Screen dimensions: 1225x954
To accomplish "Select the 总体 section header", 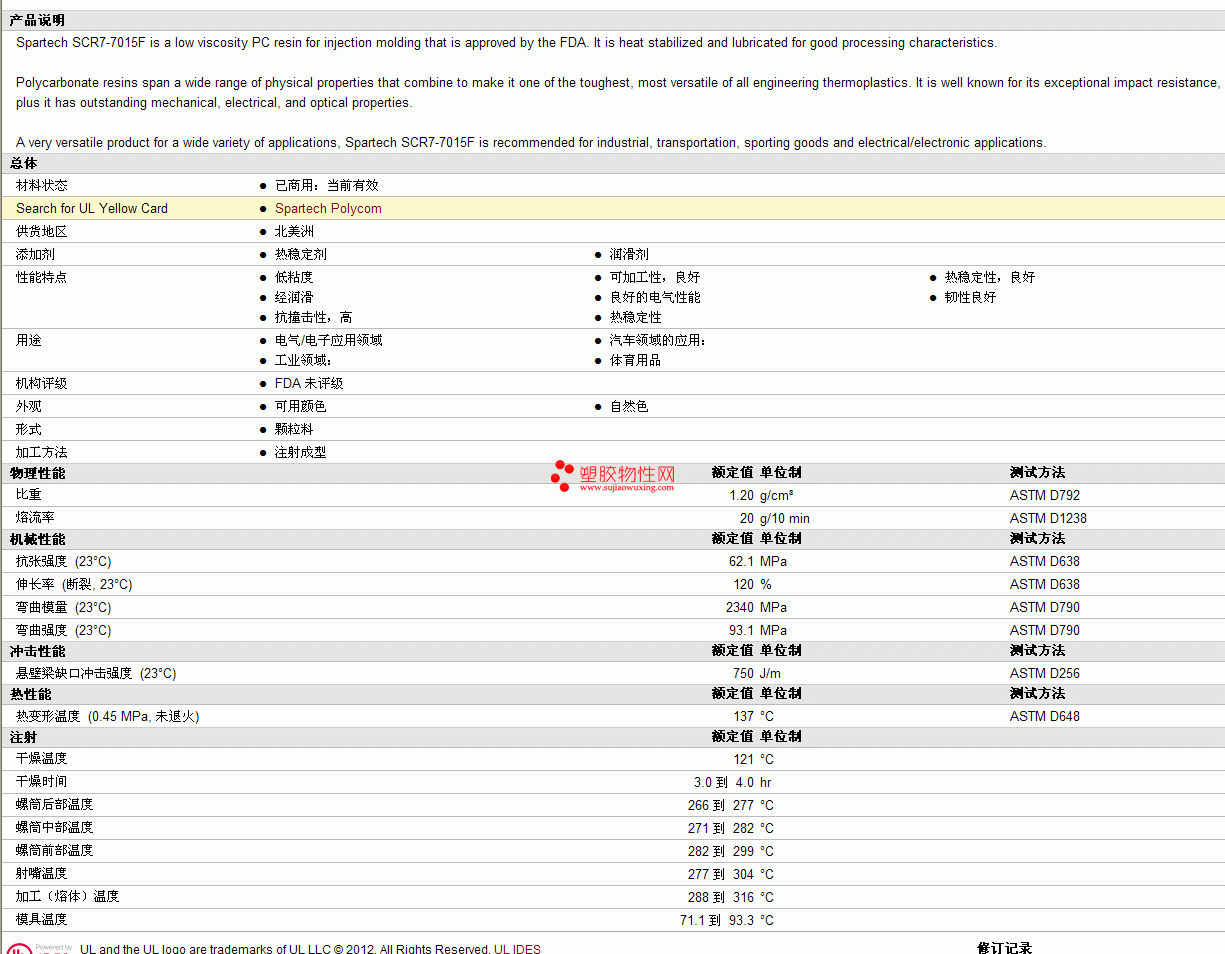I will [24, 163].
